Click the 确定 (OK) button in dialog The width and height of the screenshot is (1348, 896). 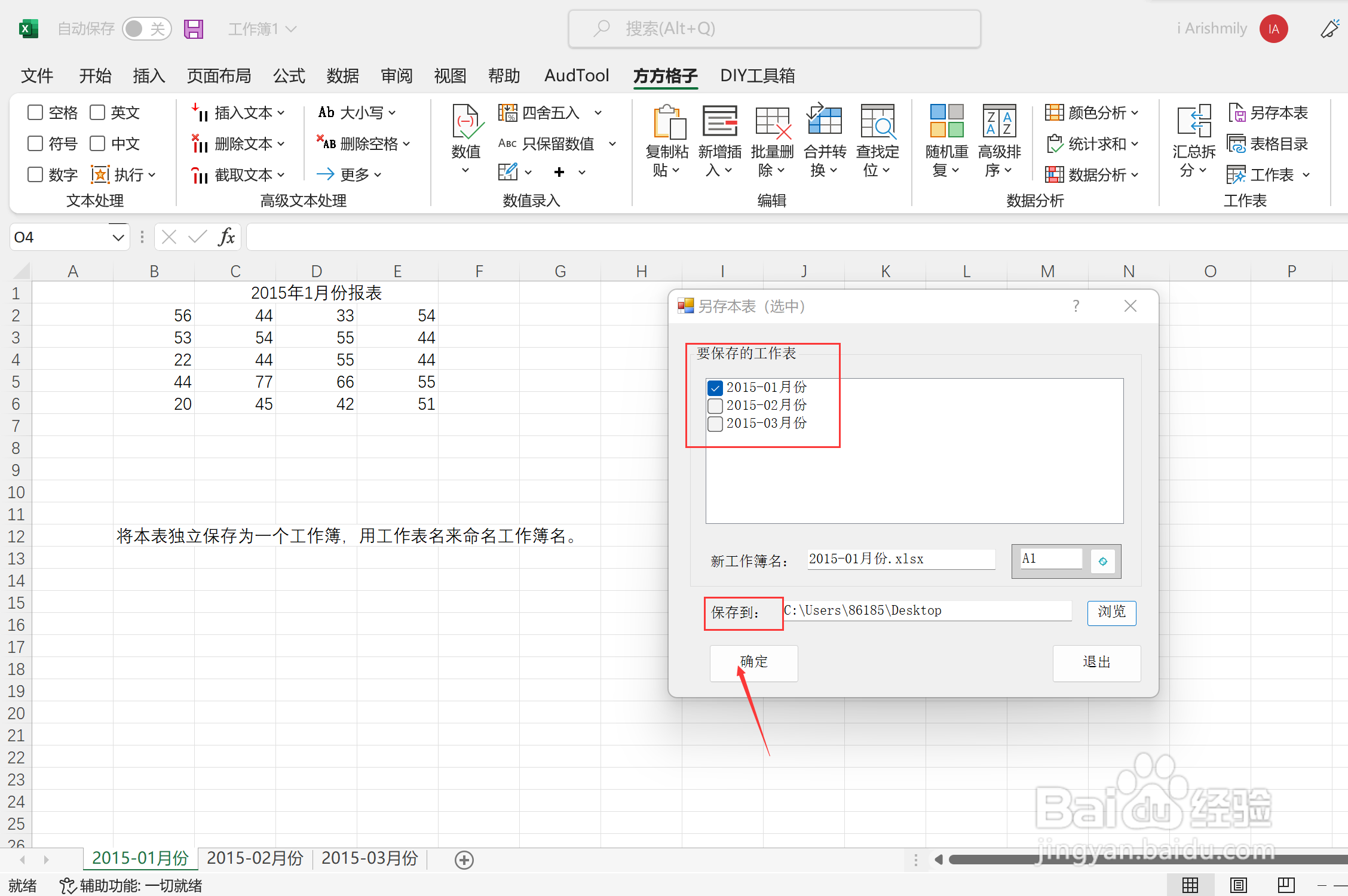(x=753, y=662)
